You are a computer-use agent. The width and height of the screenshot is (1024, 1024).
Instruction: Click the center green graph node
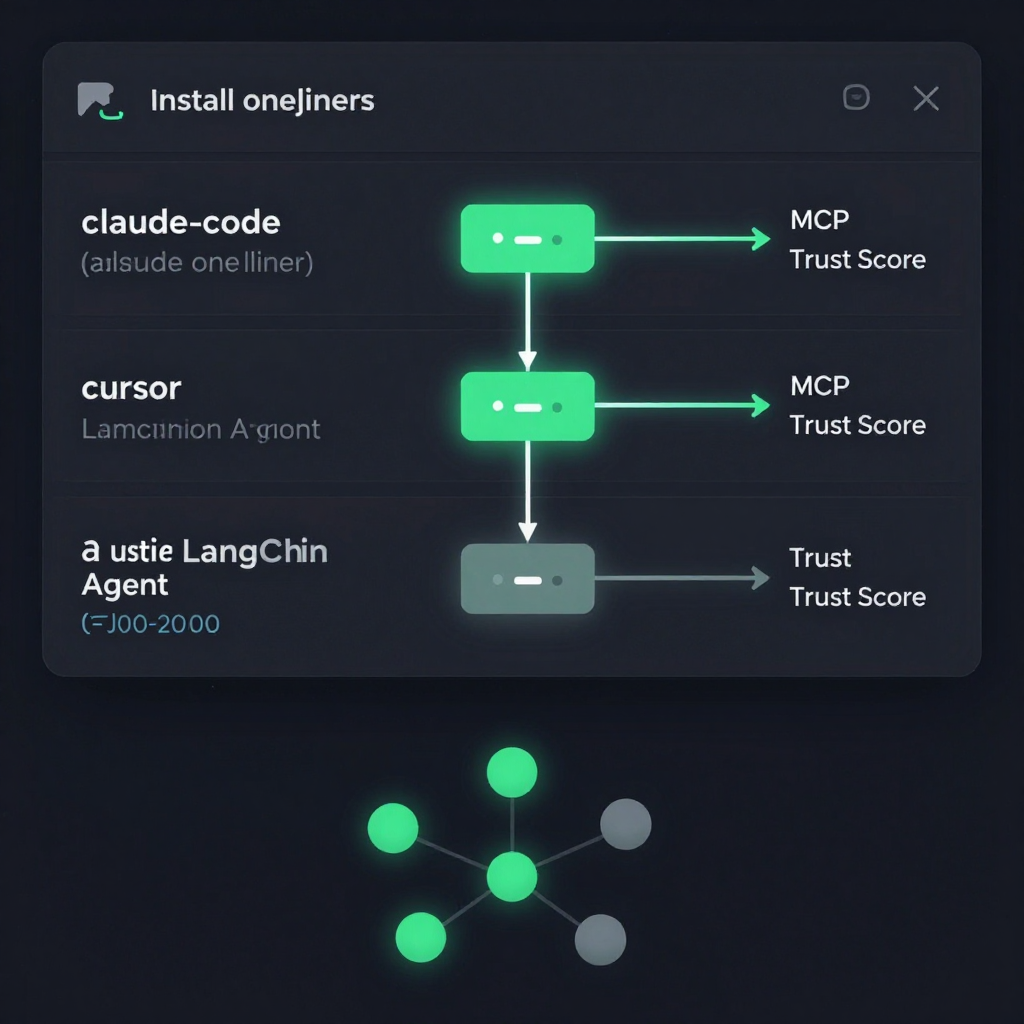(512, 876)
